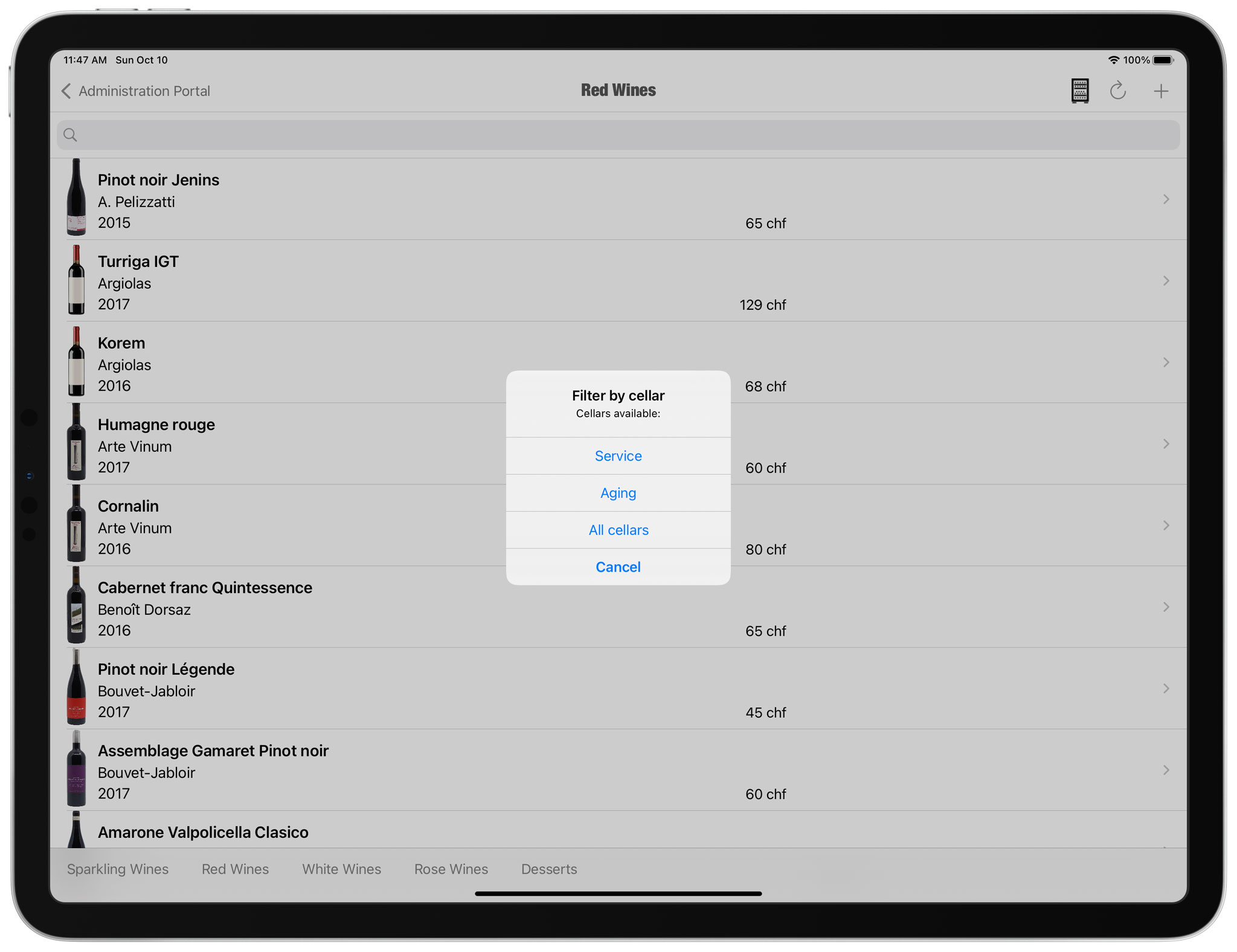Viewport: 1237px width, 952px height.
Task: Click the magnifying glass search icon
Action: pyautogui.click(x=71, y=135)
